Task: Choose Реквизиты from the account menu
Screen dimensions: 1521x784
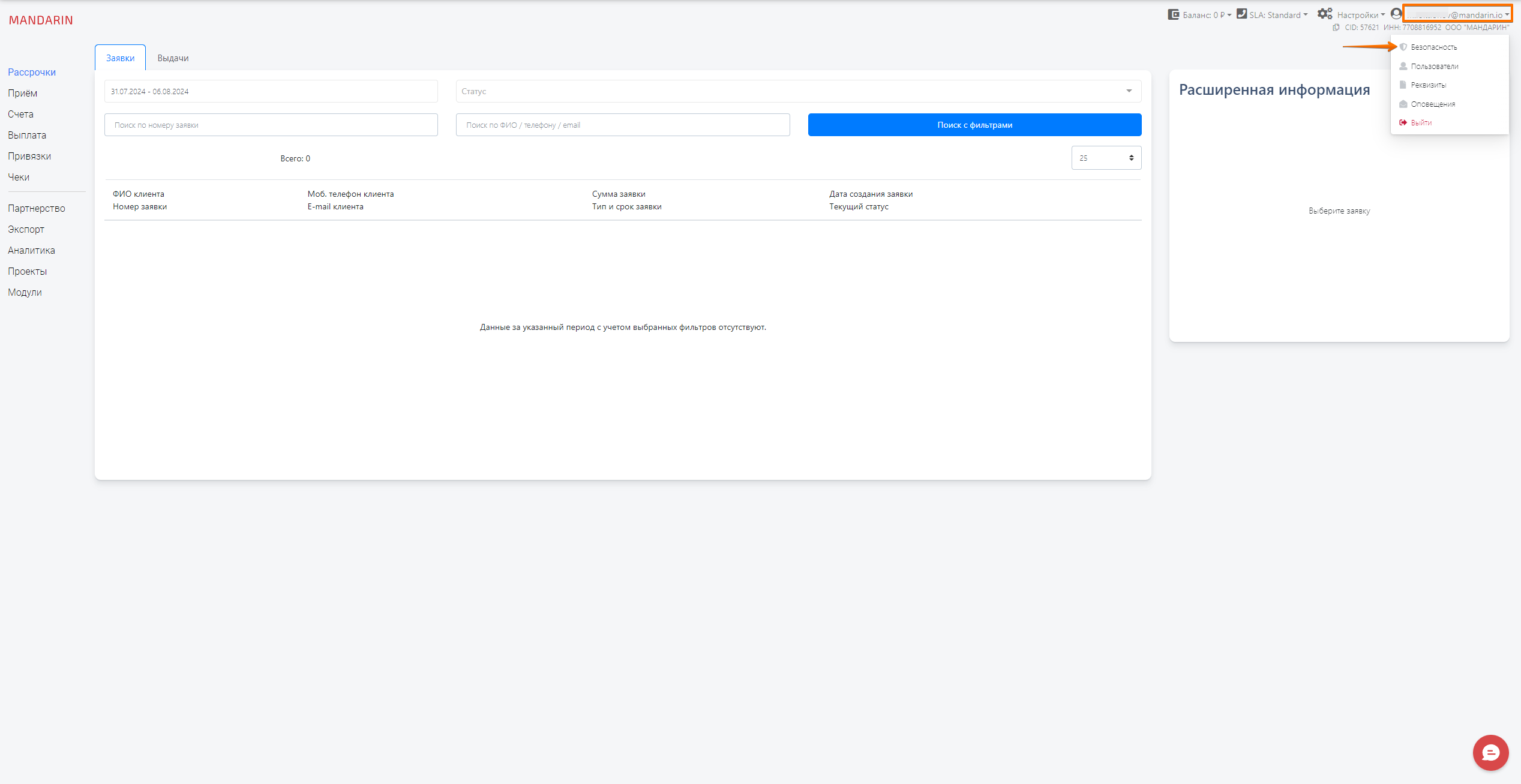Action: [1428, 85]
